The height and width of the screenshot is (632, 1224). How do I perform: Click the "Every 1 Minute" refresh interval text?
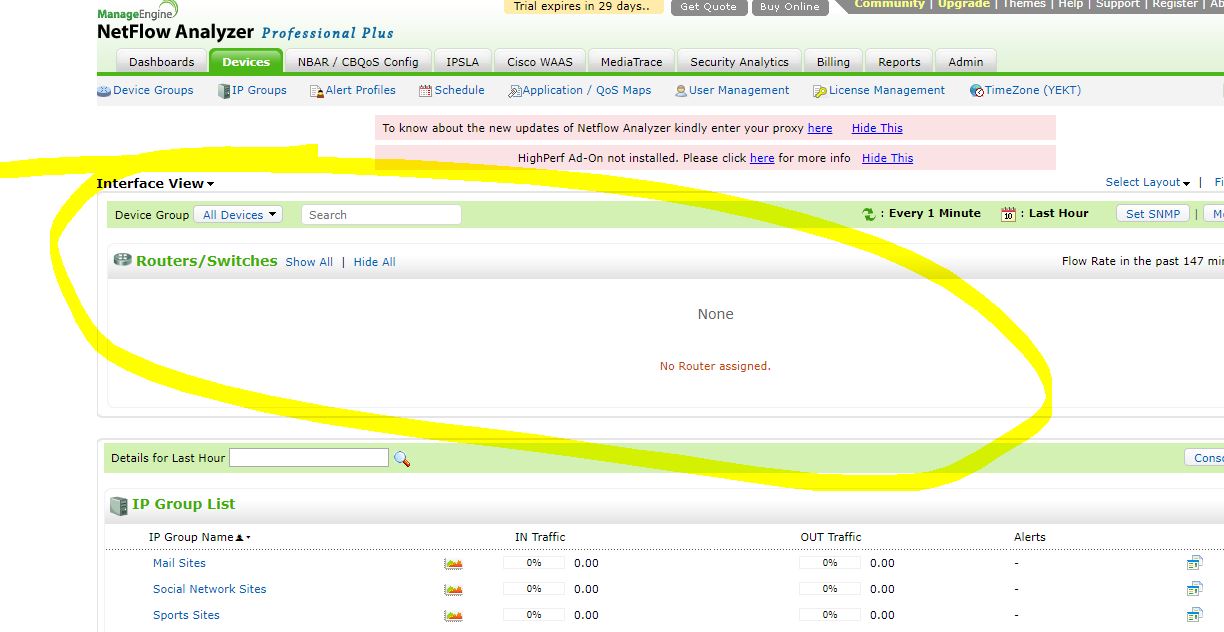[x=935, y=214]
